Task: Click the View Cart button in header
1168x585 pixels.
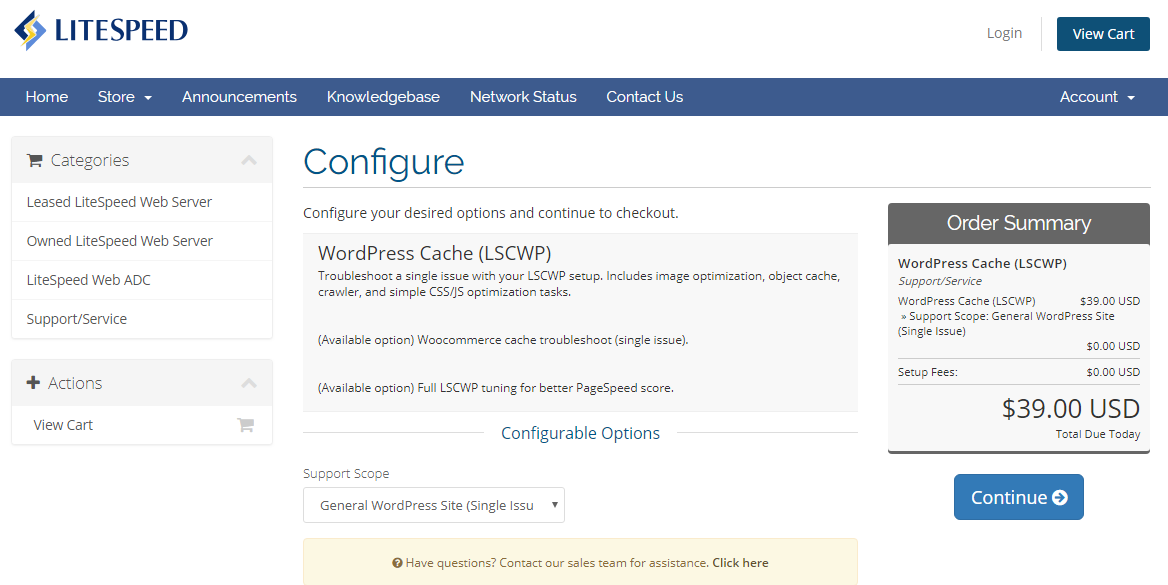Action: [1103, 34]
